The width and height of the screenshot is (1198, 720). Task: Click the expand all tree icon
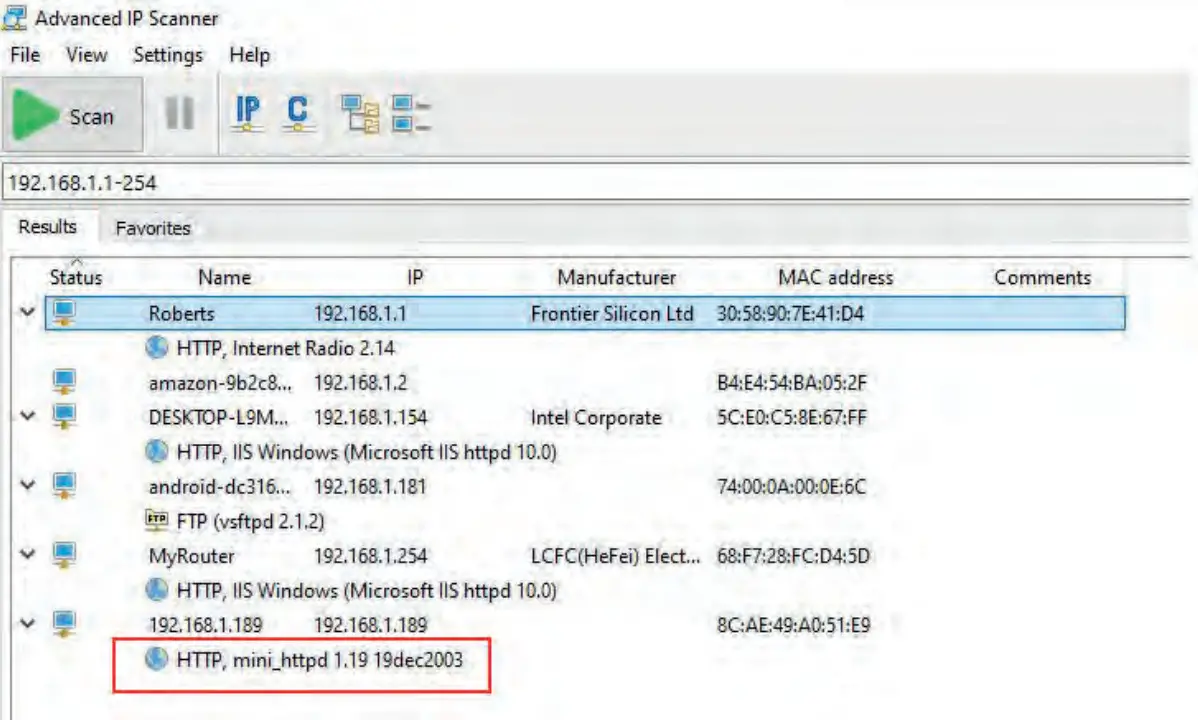(360, 114)
